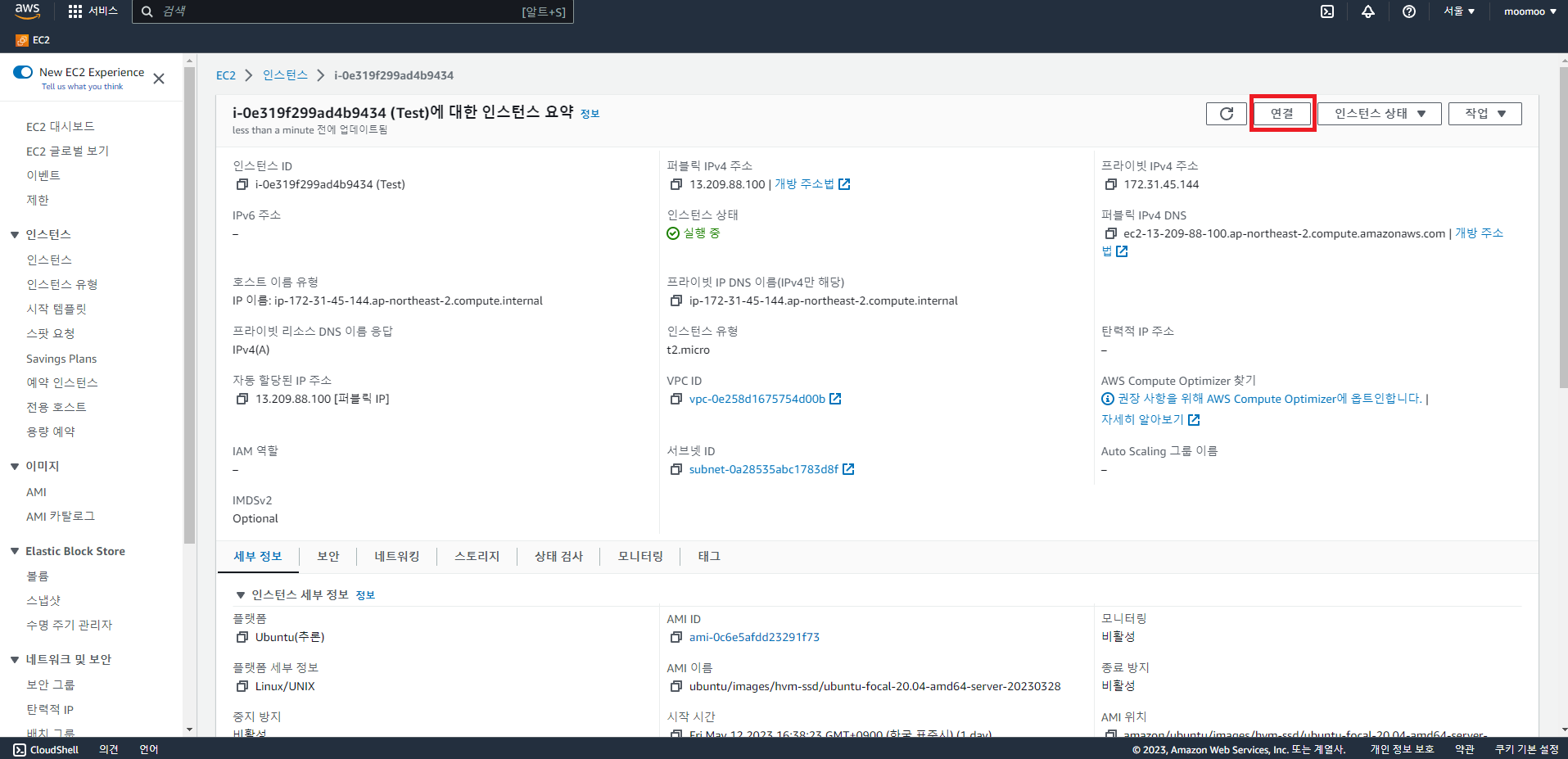Copy the VPC ID value
This screenshot has width=1568, height=759.
[676, 399]
